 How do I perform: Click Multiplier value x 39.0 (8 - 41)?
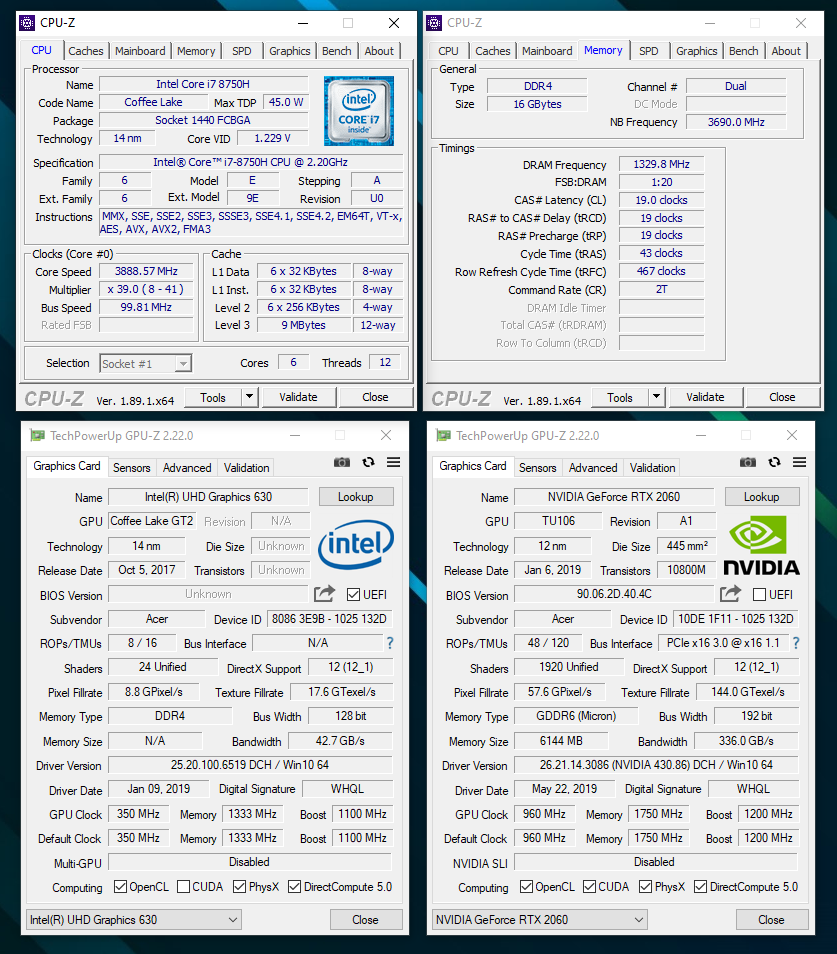tap(146, 290)
